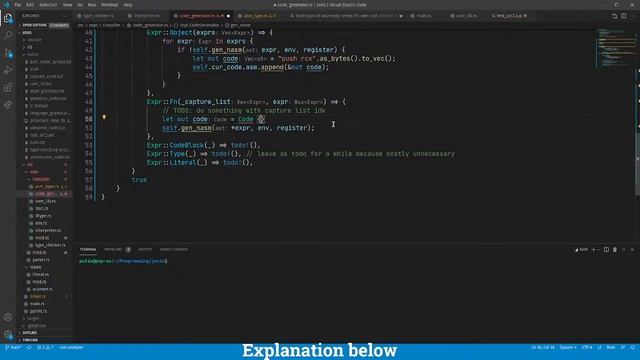
Task: Switch to the main.rs editor tab
Action: (423, 16)
